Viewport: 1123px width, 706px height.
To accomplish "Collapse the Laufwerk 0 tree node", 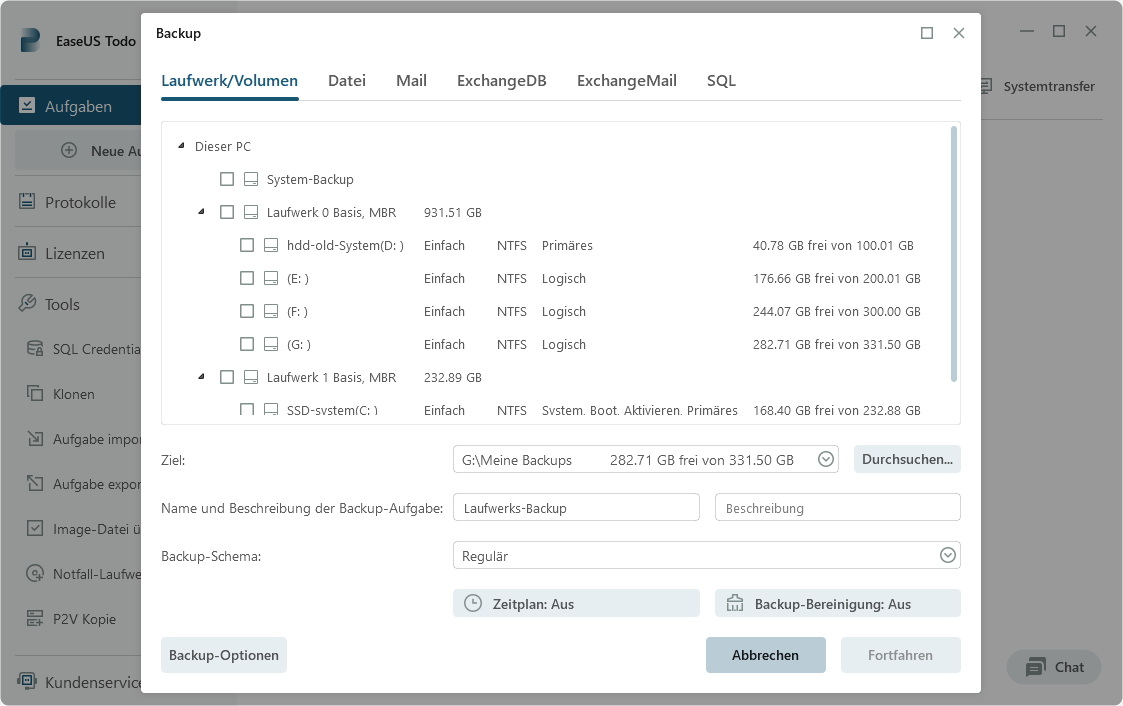I will click(201, 211).
